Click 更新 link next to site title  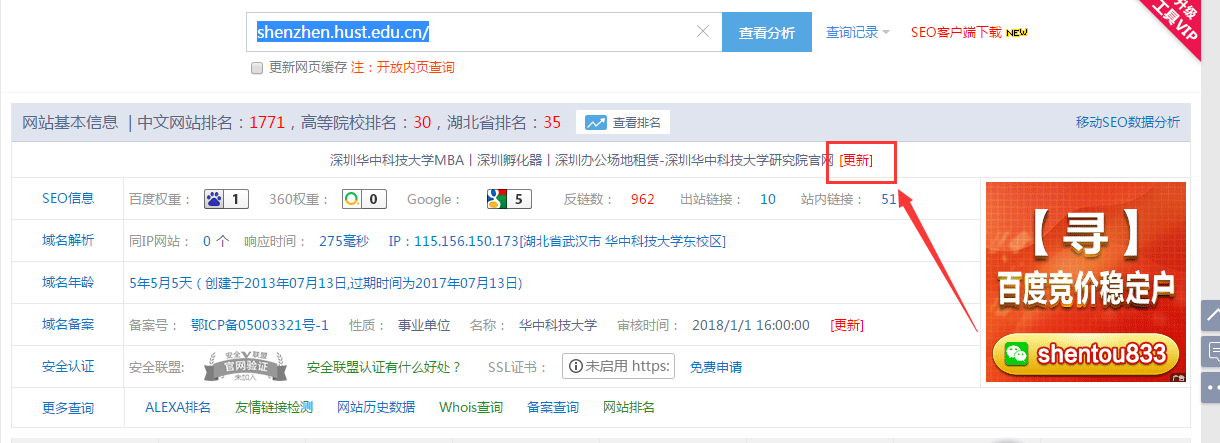pyautogui.click(x=856, y=160)
